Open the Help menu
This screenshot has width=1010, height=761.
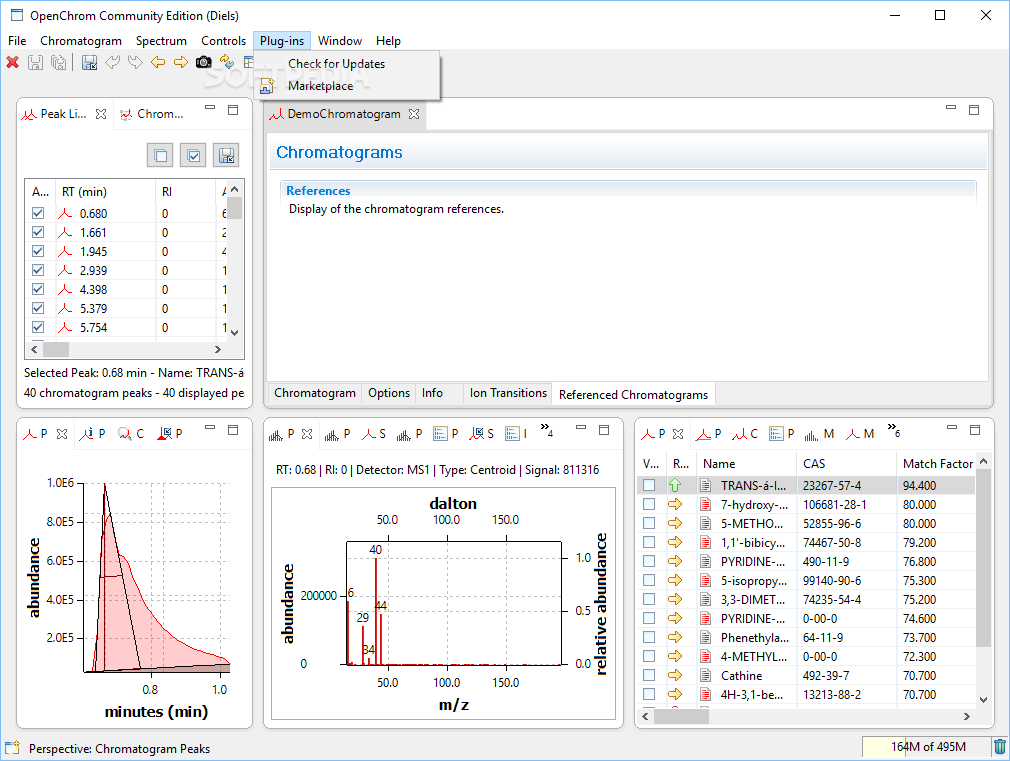click(388, 41)
